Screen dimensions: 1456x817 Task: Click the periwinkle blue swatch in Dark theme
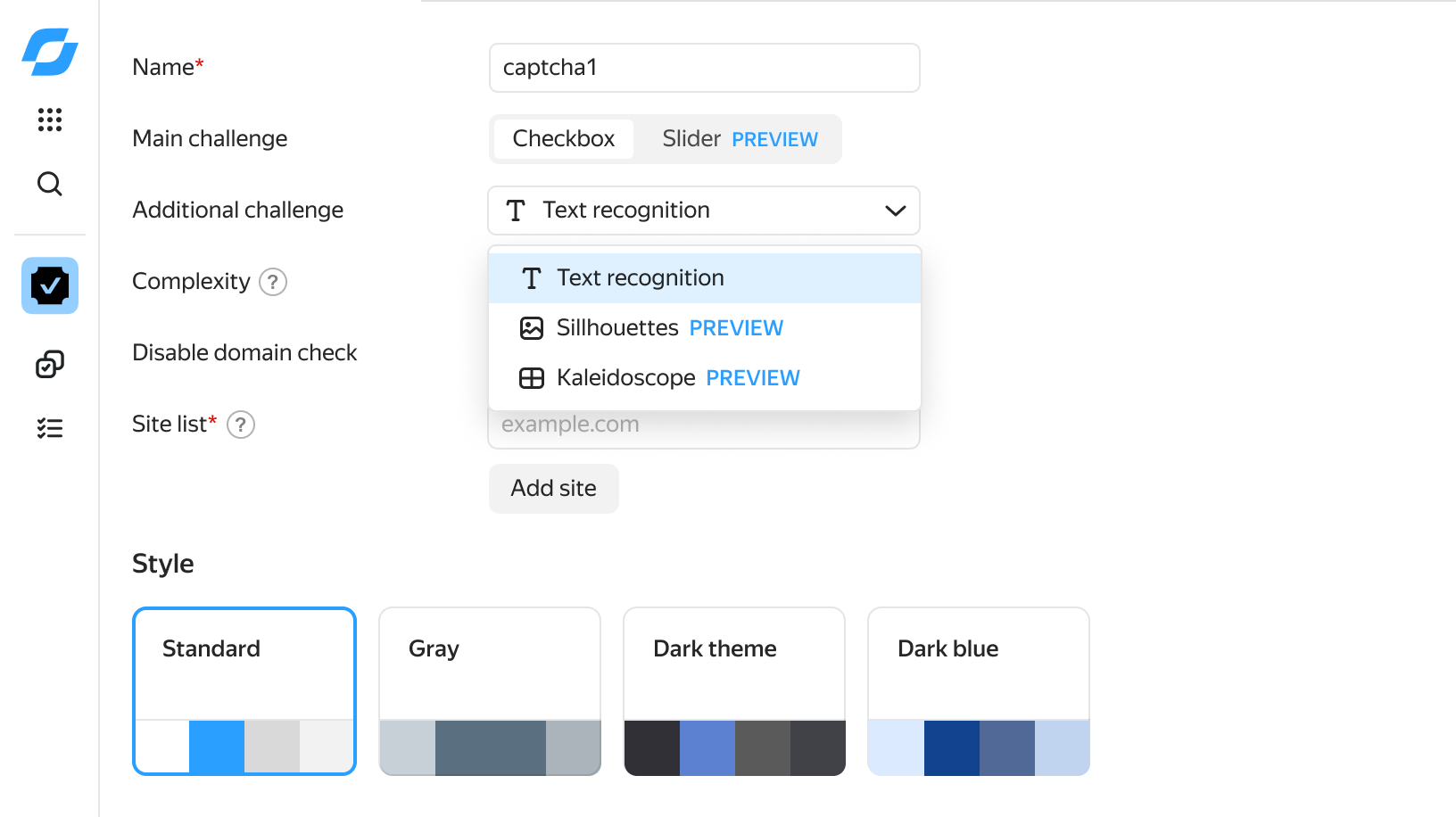[x=707, y=747]
